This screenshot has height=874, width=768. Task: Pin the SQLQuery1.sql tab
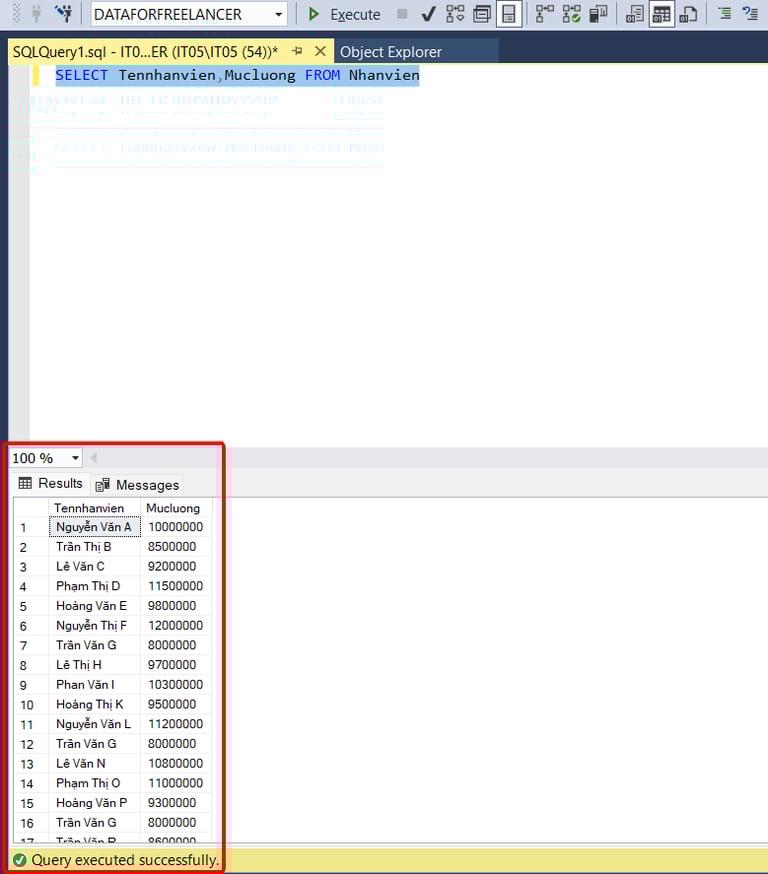coord(297,51)
